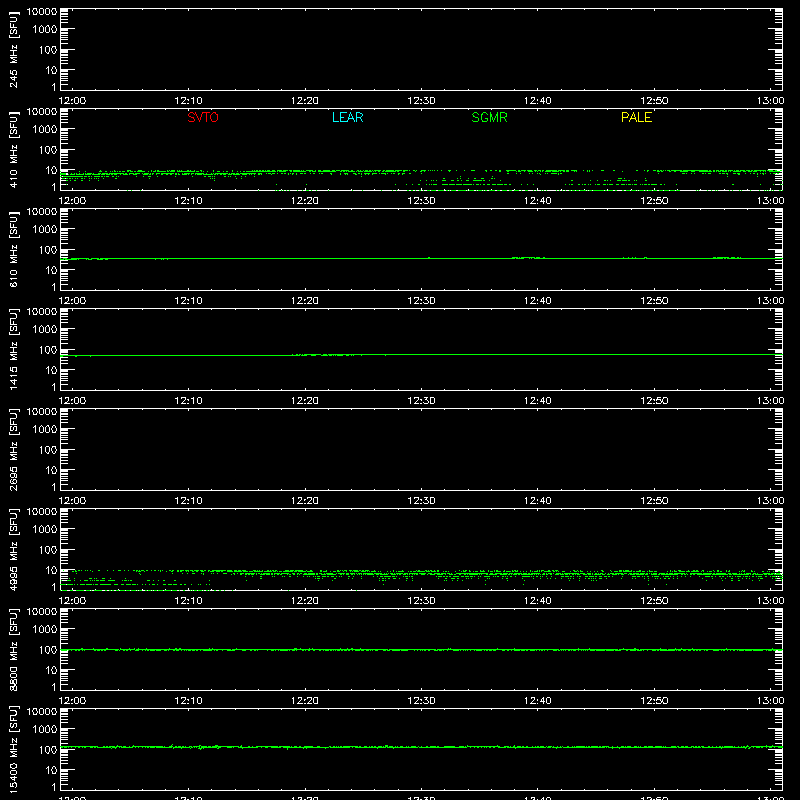Select the 1415 MHz [SFU] axis label
Screen dimensions: 800x800
[x=13, y=349]
